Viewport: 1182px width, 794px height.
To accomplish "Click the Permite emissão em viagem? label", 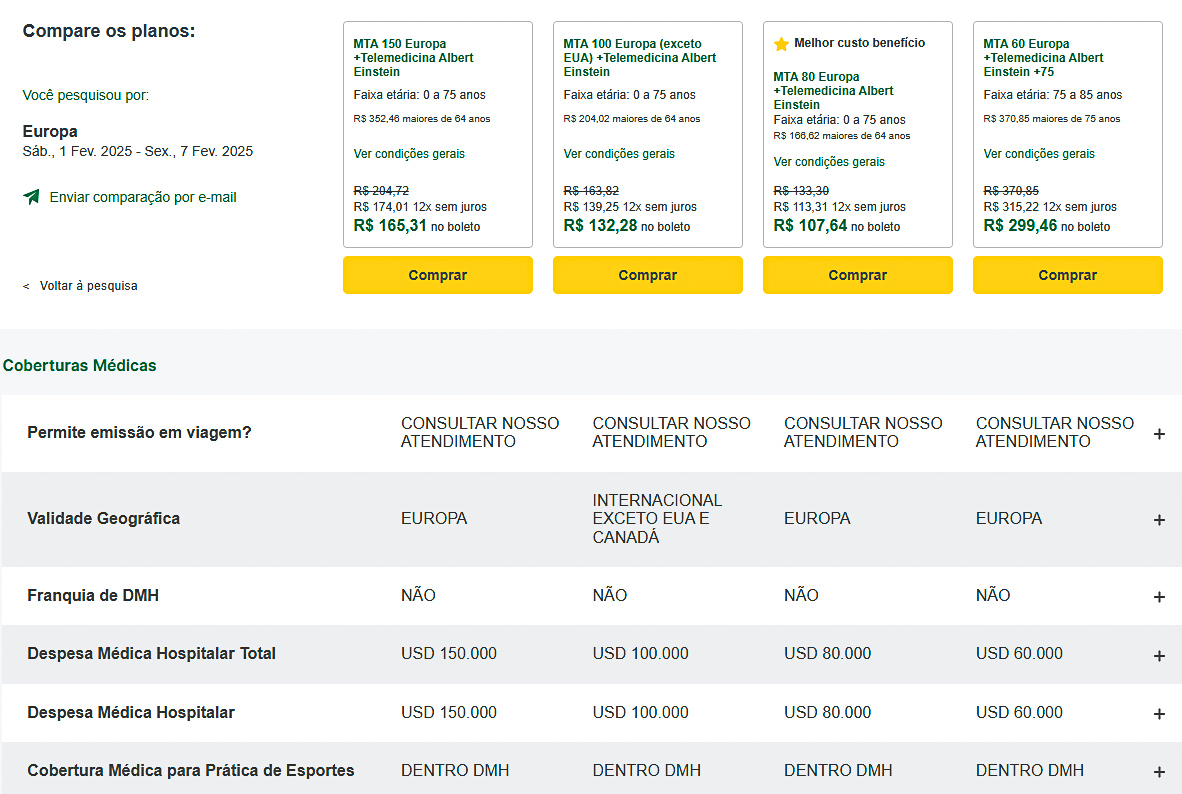I will coord(139,433).
